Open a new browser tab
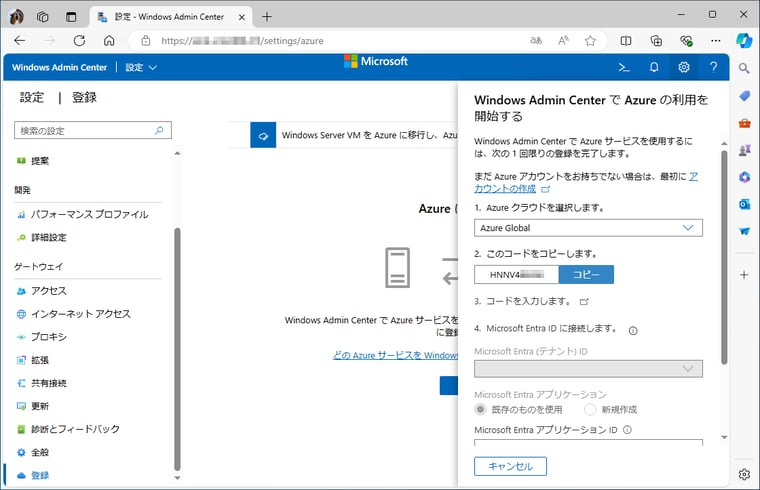Image resolution: width=760 pixels, height=490 pixels. 267,17
